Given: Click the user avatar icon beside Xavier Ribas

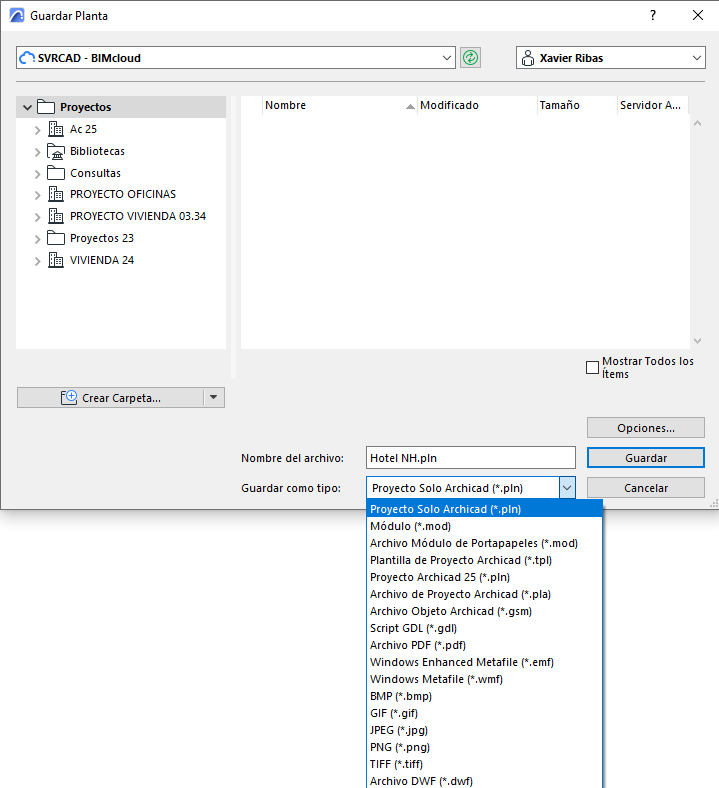Looking at the screenshot, I should click(x=528, y=58).
